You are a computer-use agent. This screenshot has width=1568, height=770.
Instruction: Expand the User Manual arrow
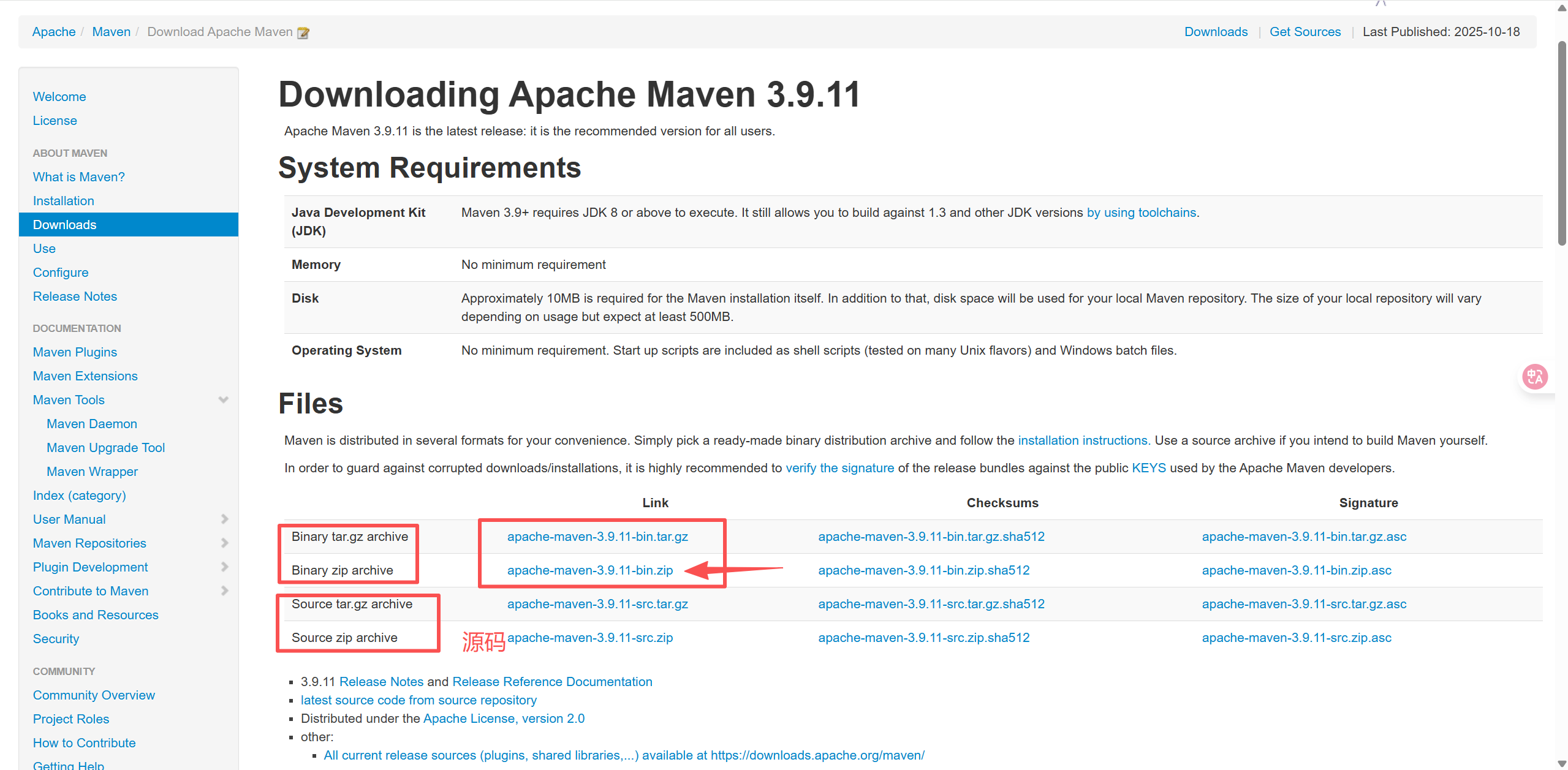(224, 519)
